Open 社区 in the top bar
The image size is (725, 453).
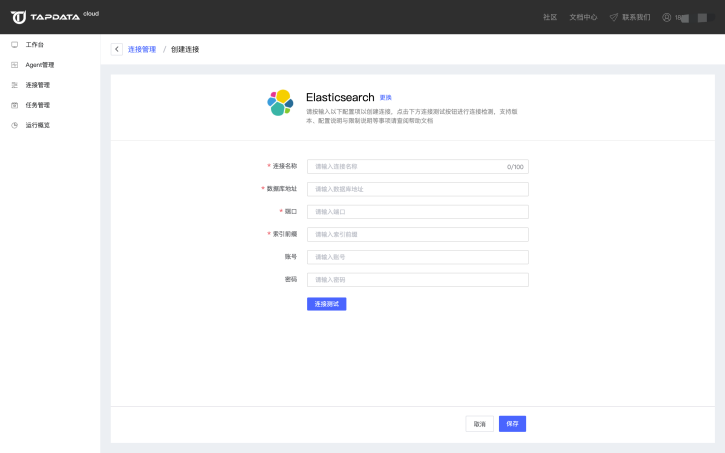pyautogui.click(x=550, y=17)
